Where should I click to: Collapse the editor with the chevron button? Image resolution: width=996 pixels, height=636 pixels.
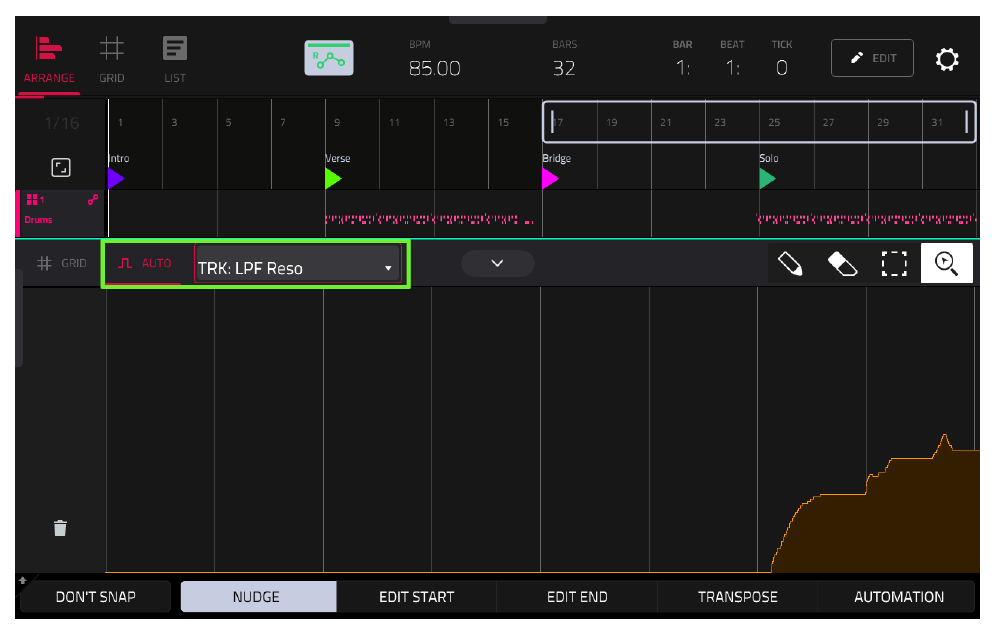[497, 263]
